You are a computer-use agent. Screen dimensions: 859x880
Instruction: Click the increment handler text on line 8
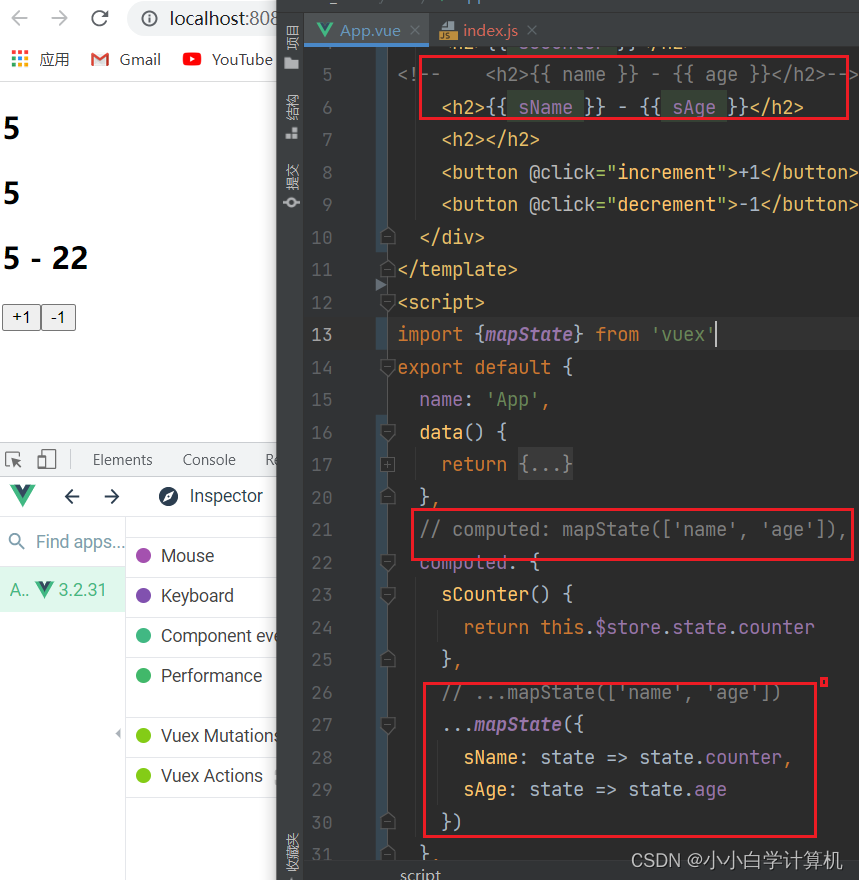667,172
